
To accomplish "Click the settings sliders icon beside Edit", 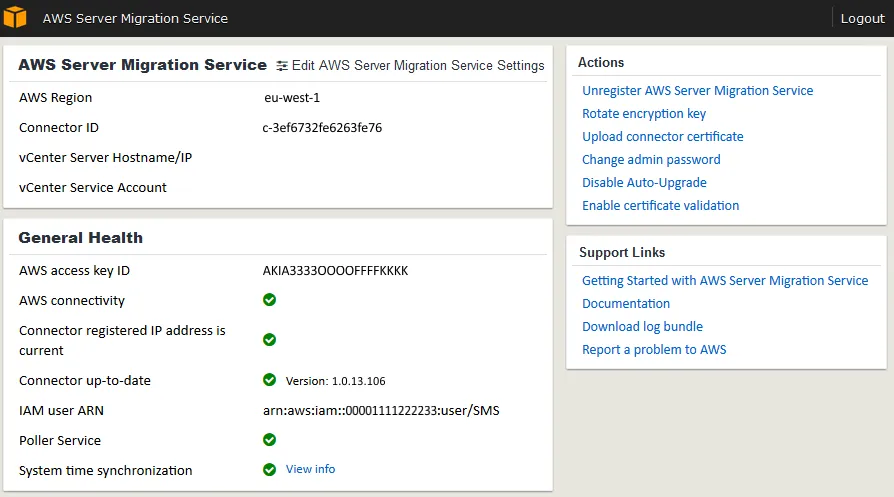I will (282, 65).
